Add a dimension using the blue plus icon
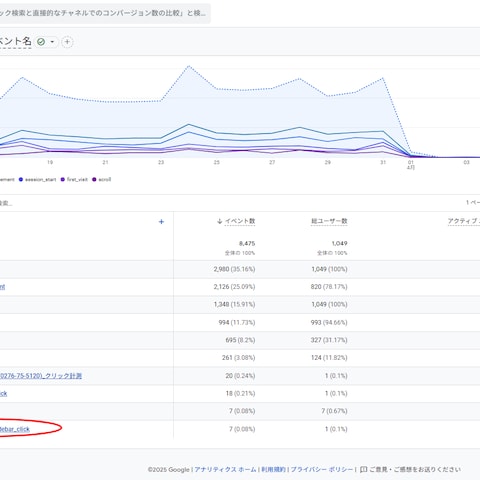 click(x=161, y=222)
